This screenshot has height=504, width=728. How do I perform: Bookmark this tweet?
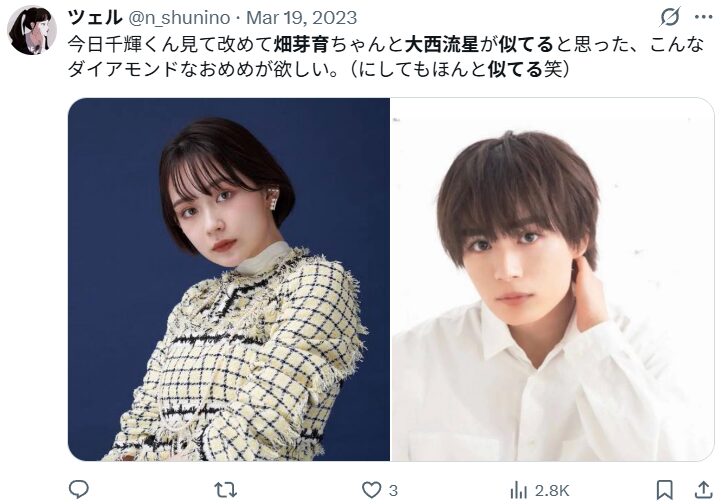(x=664, y=490)
